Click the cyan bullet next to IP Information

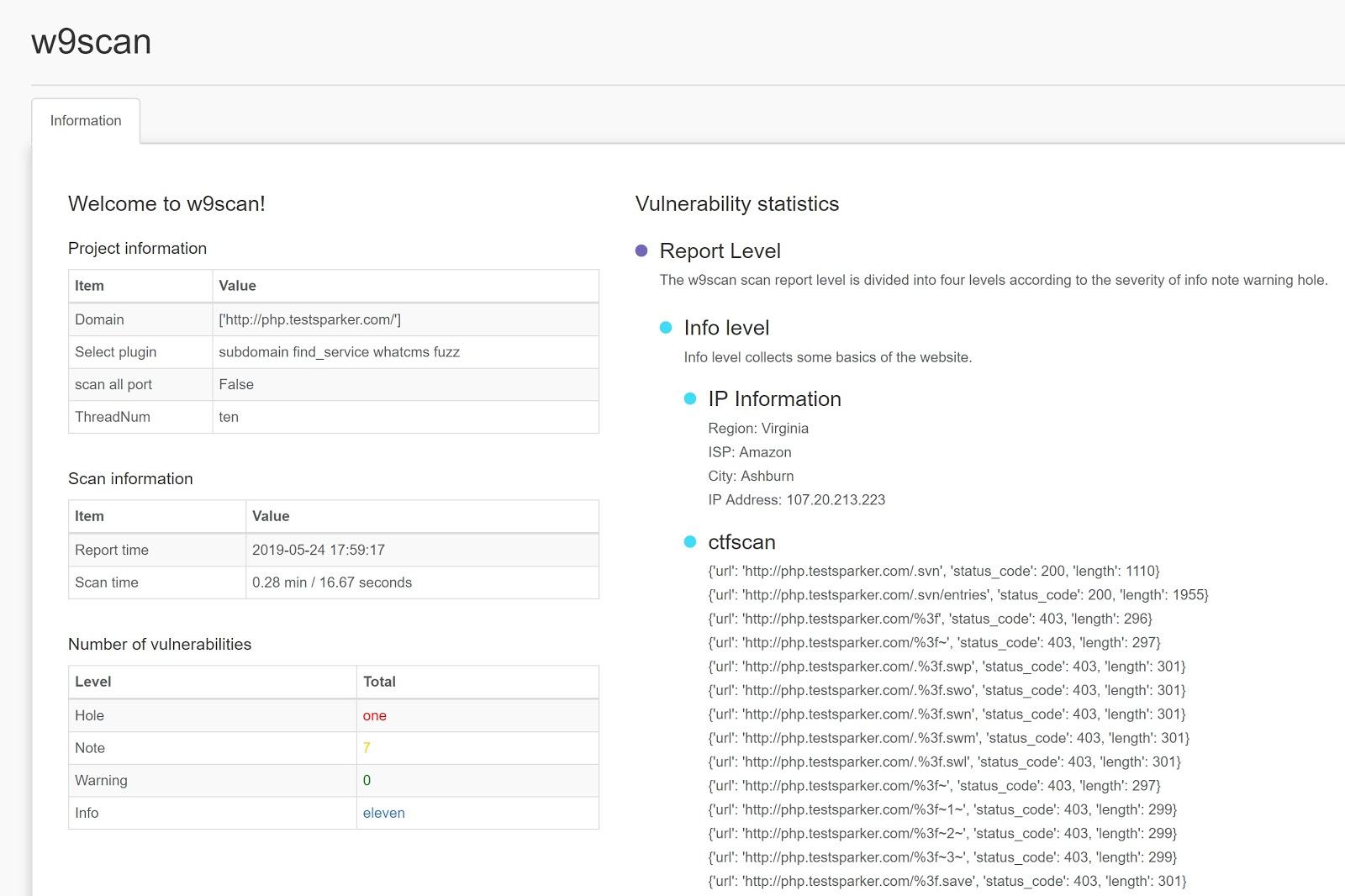pyautogui.click(x=690, y=399)
